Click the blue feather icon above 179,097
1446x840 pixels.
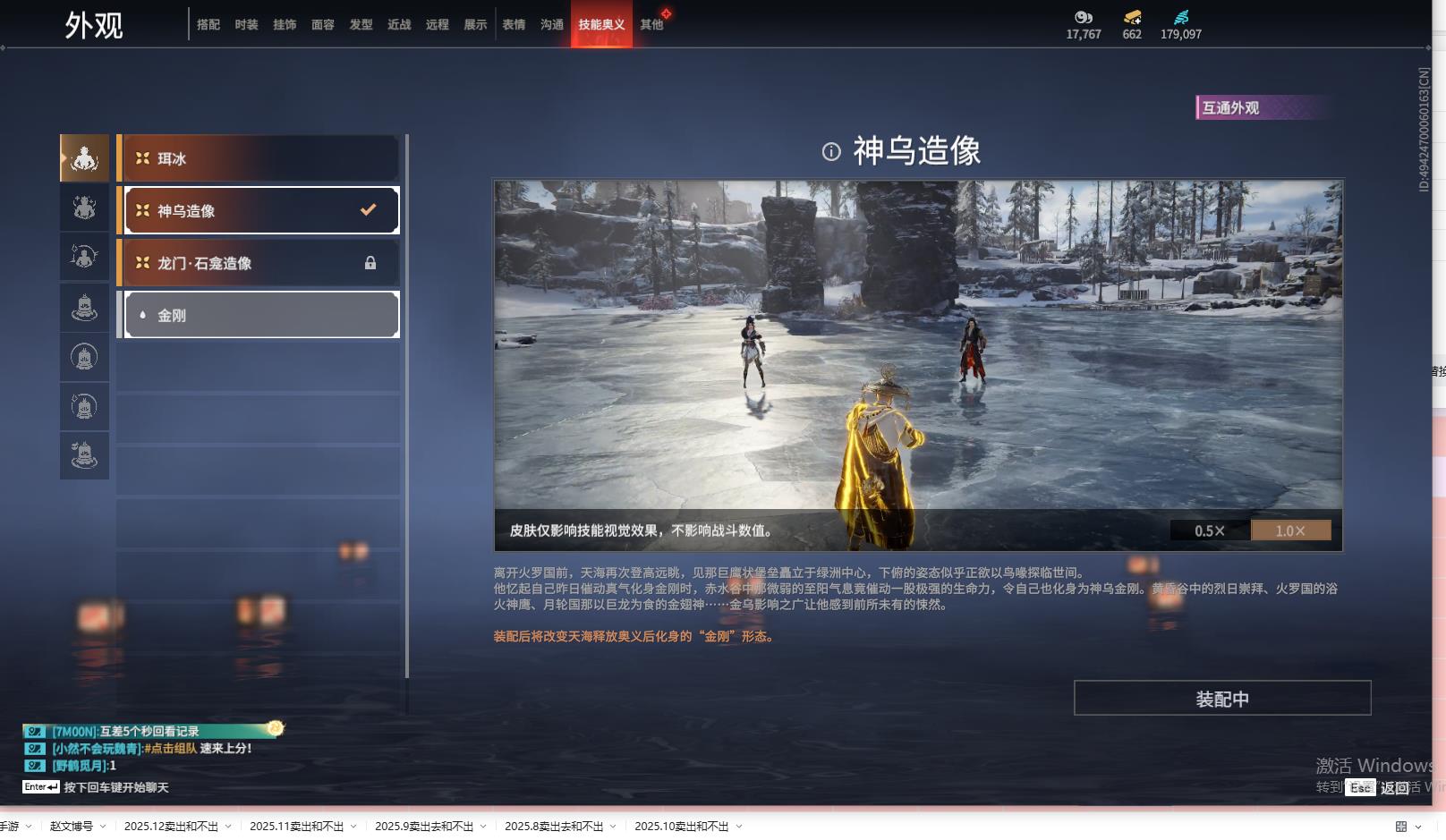tap(1181, 17)
